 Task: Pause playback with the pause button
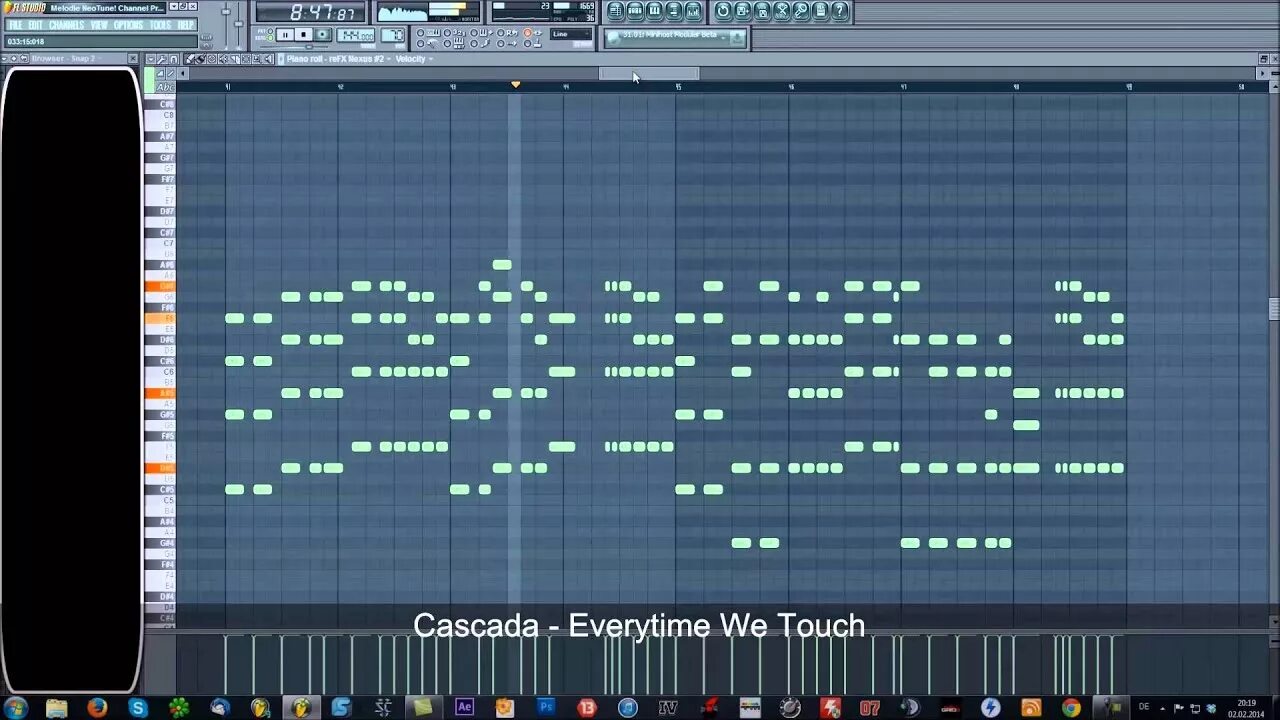[x=285, y=35]
